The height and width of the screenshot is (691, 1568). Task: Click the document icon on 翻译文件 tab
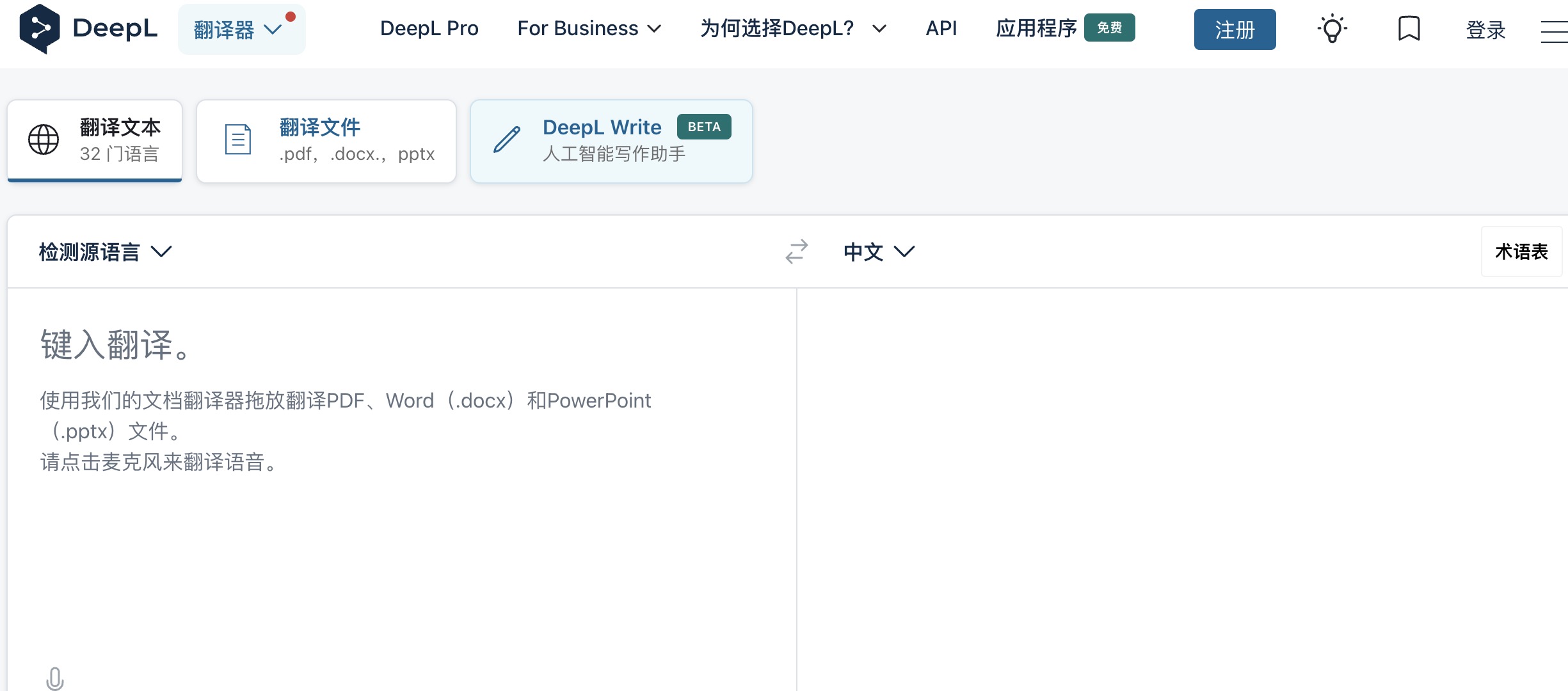coord(237,140)
